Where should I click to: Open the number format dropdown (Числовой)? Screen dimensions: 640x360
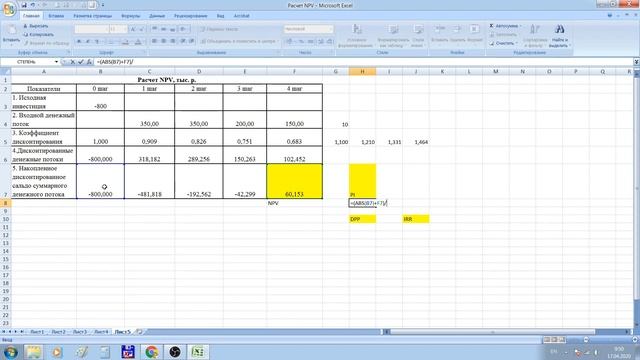point(331,29)
